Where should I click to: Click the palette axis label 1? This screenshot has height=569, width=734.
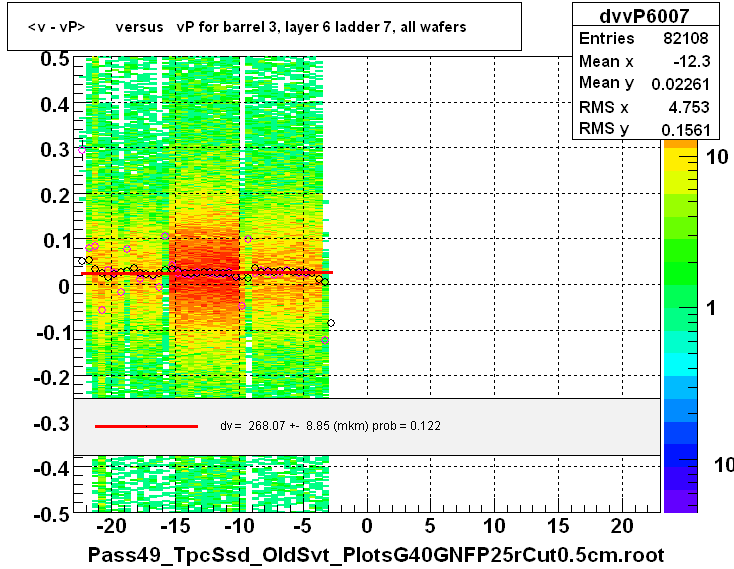tap(711, 308)
